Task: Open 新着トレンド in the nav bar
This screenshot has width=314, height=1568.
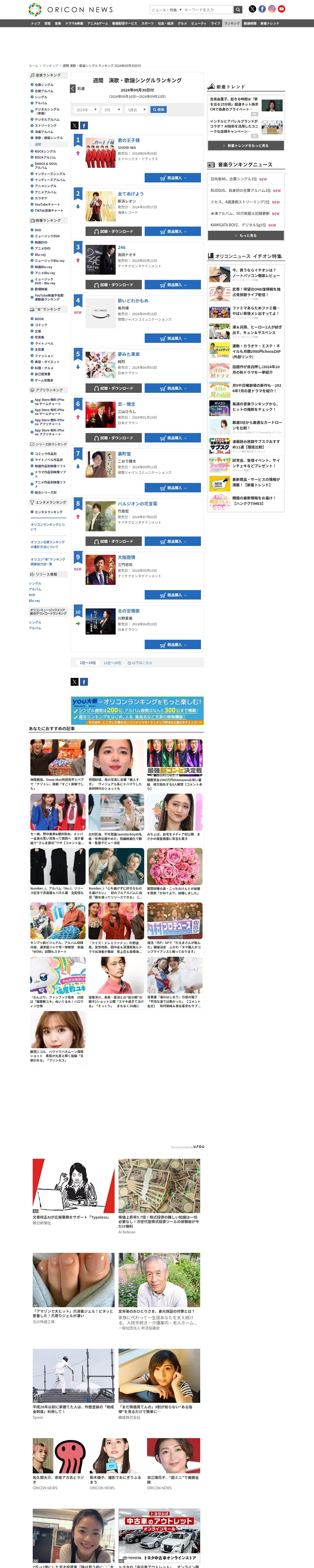Action: tap(270, 23)
